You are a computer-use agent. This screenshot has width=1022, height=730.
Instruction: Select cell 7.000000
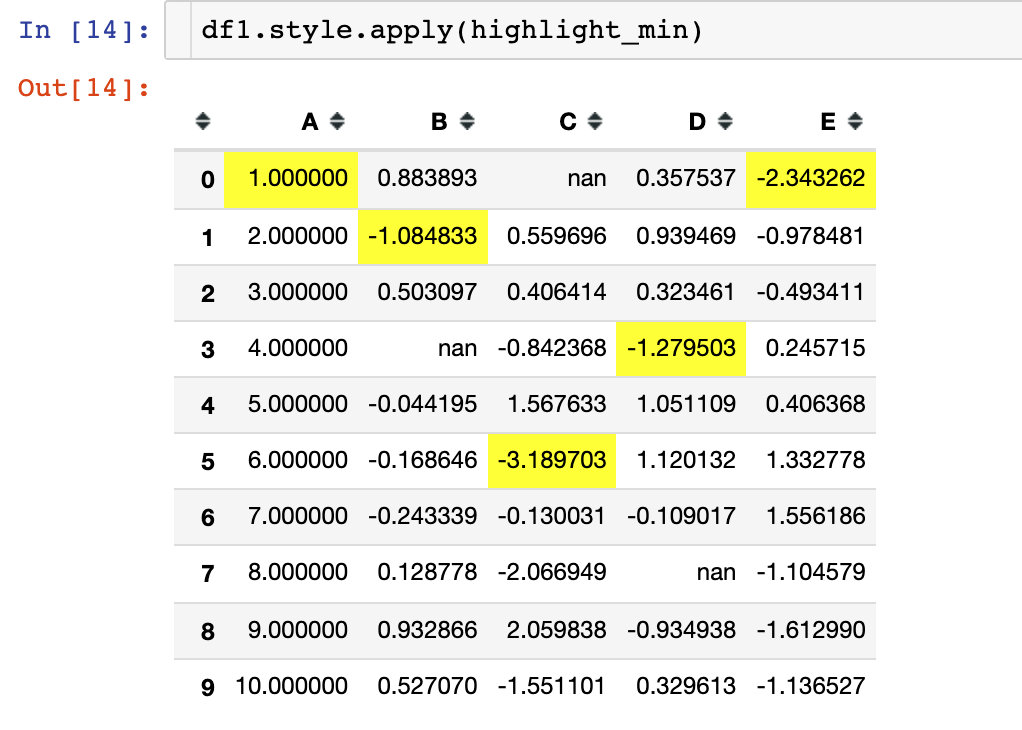(x=291, y=517)
